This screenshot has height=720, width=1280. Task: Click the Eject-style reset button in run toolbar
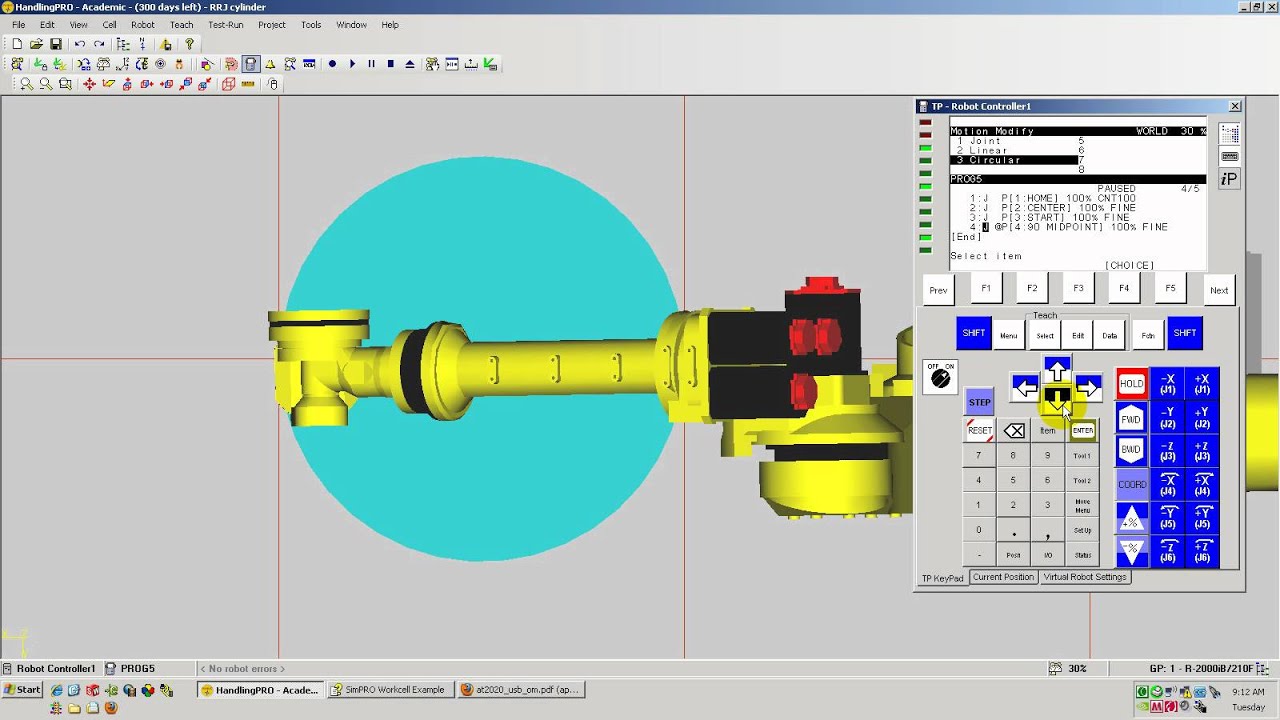coord(409,64)
